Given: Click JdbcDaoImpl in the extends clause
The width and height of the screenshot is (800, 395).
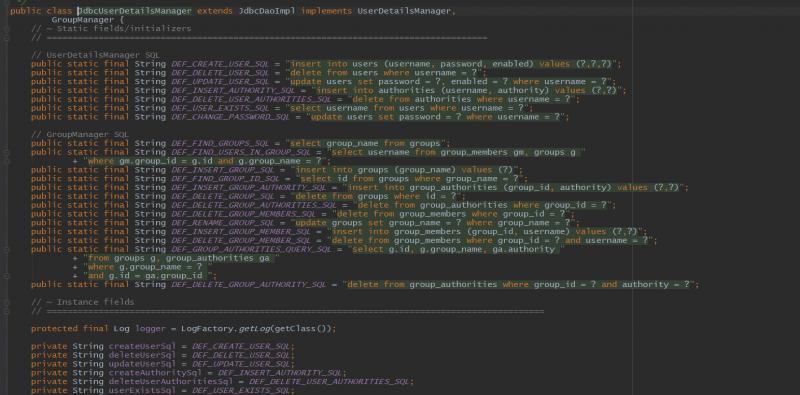Looking at the screenshot, I should (x=267, y=11).
